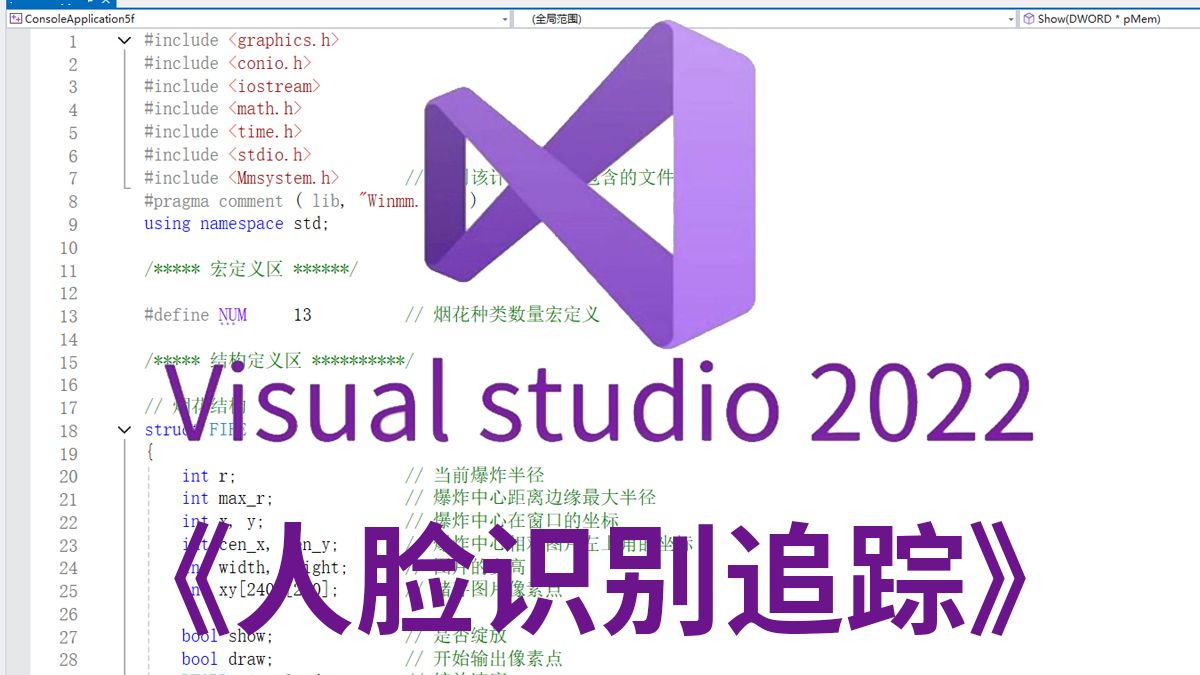The width and height of the screenshot is (1200, 675).
Task: Click the '/***** 结构定义区' comment on line 15
Action: pyautogui.click(x=279, y=362)
